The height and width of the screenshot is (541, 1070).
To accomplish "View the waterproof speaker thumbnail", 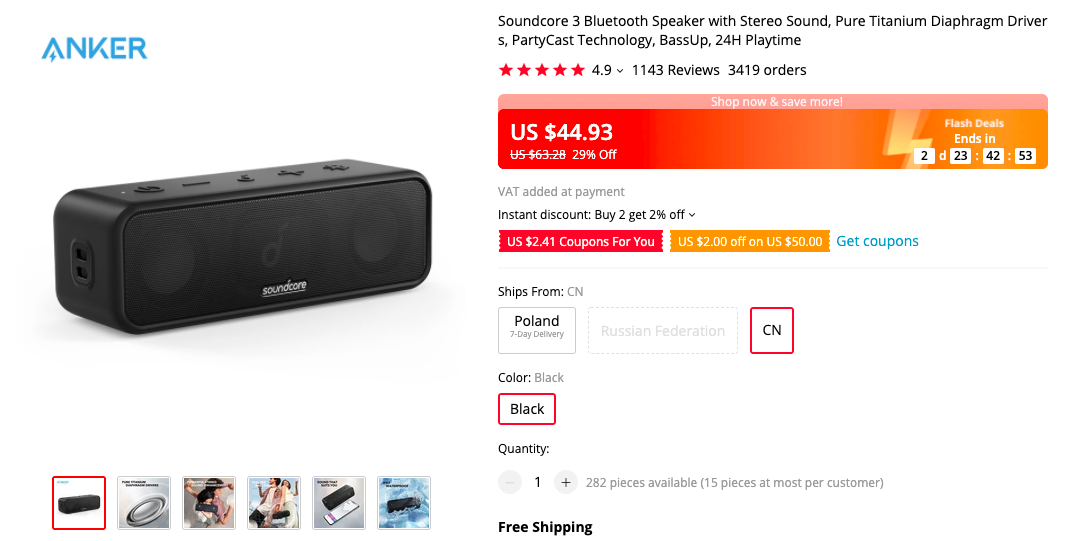I will (x=404, y=503).
